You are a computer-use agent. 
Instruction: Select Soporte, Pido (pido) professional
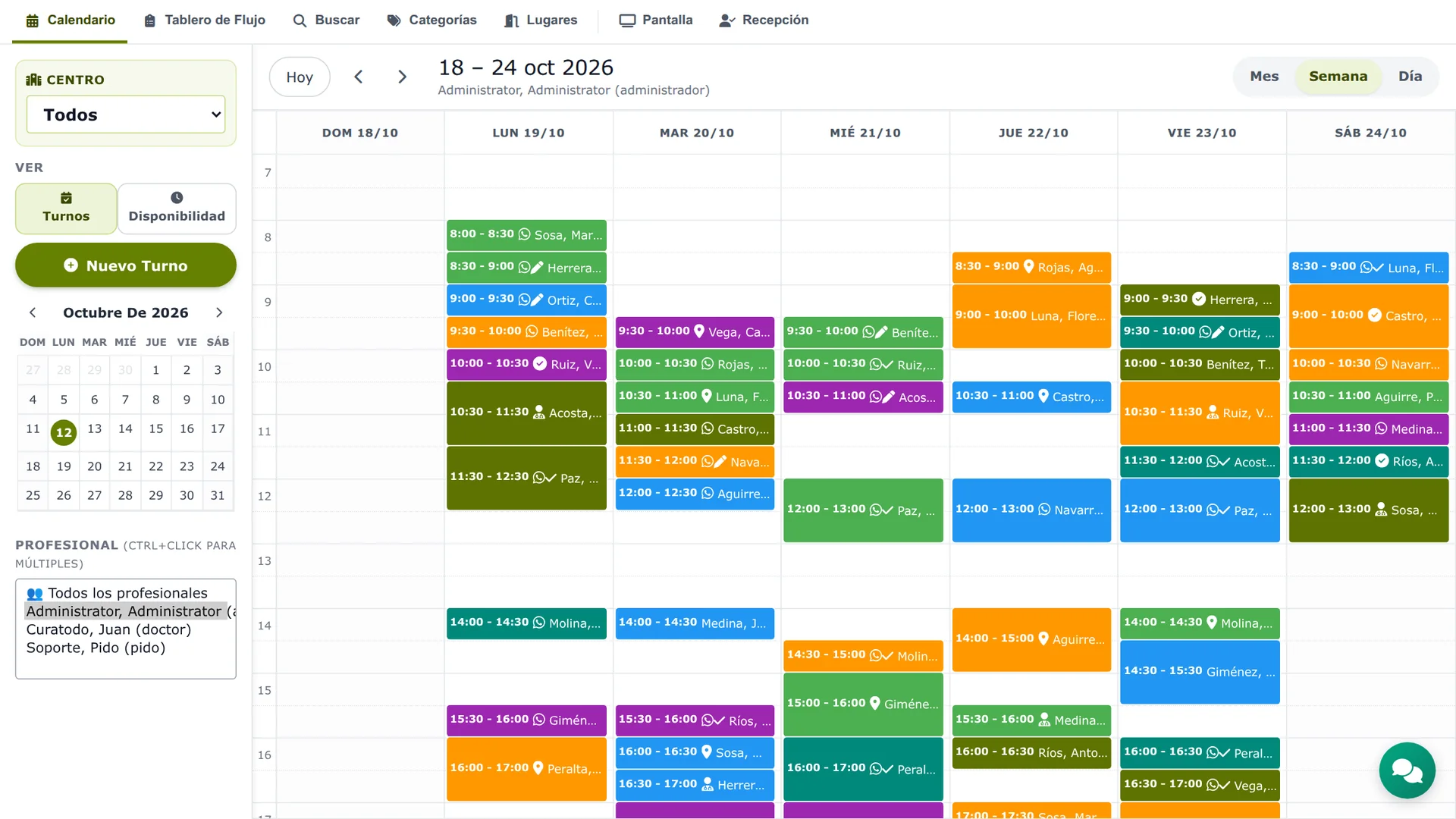pos(96,648)
